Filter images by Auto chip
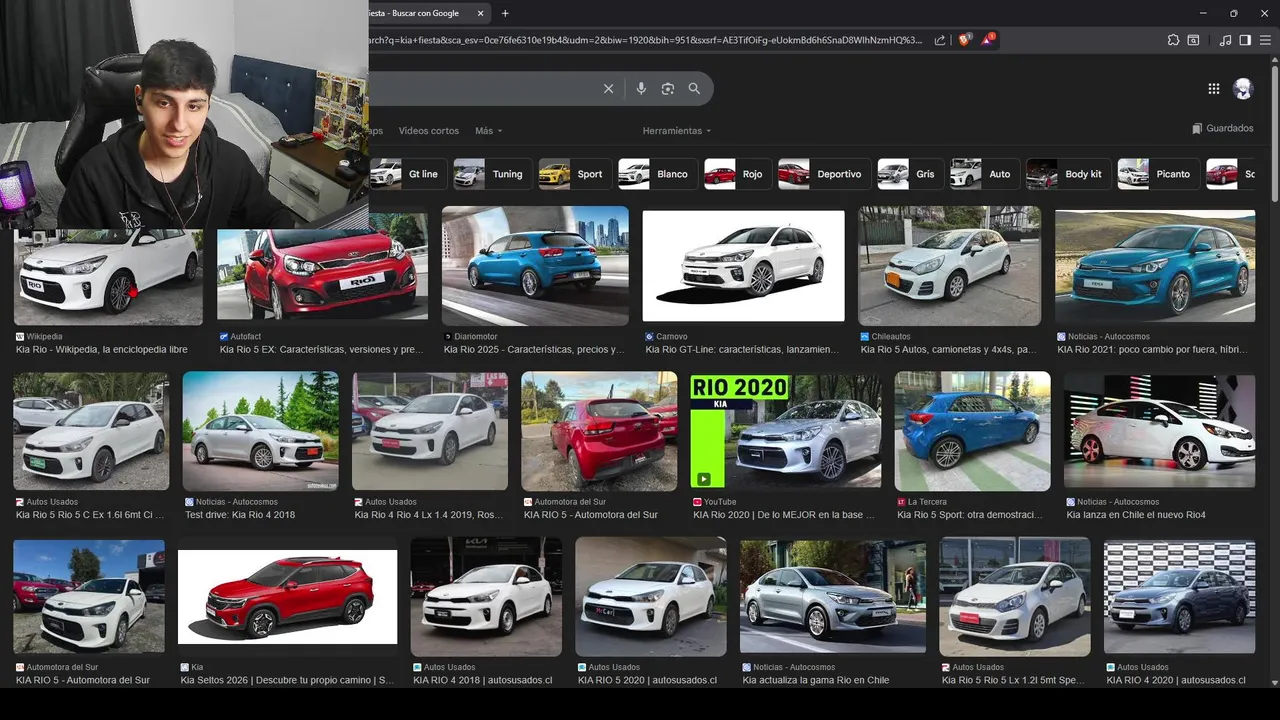 click(x=983, y=174)
